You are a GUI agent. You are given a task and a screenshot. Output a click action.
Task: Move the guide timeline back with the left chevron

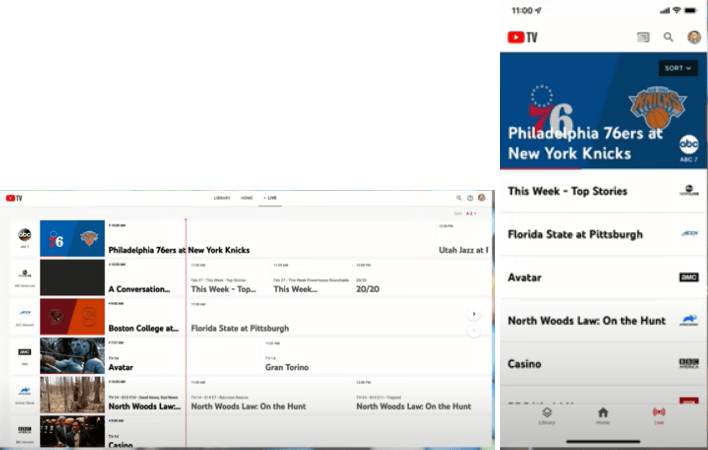click(x=474, y=330)
